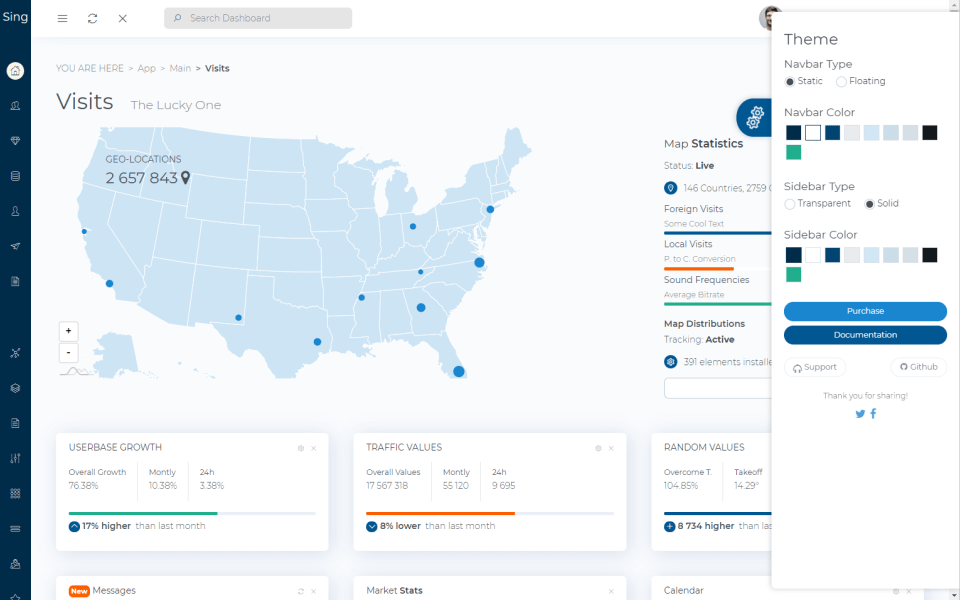Viewport: 960px width, 600px height.
Task: Click the hamburger menu icon in navbar
Action: click(63, 18)
